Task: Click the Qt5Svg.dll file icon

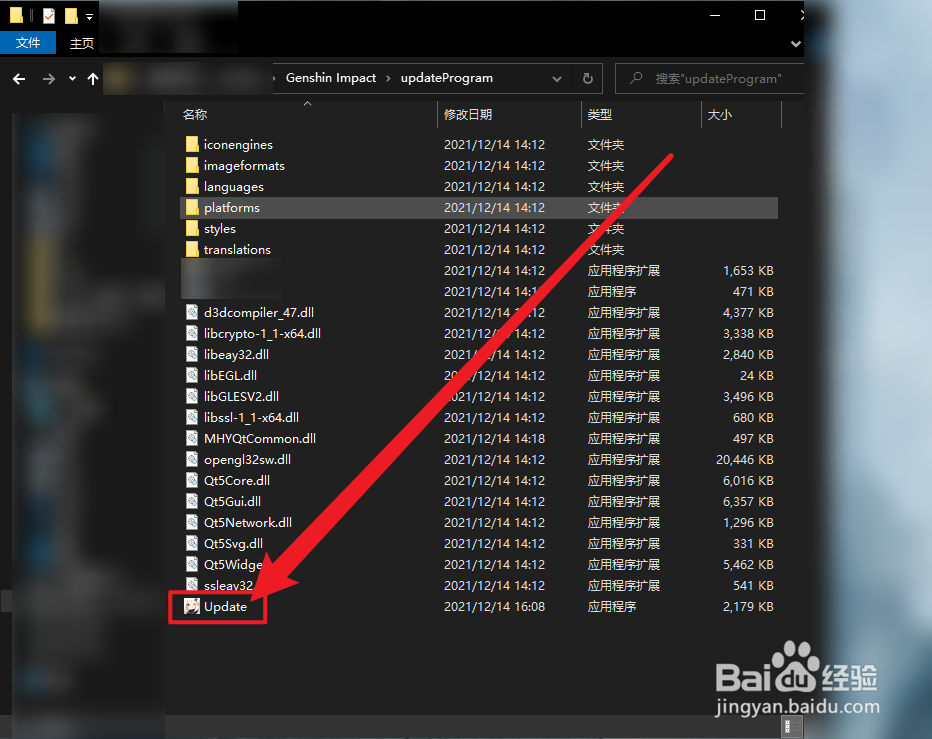Action: 192,543
